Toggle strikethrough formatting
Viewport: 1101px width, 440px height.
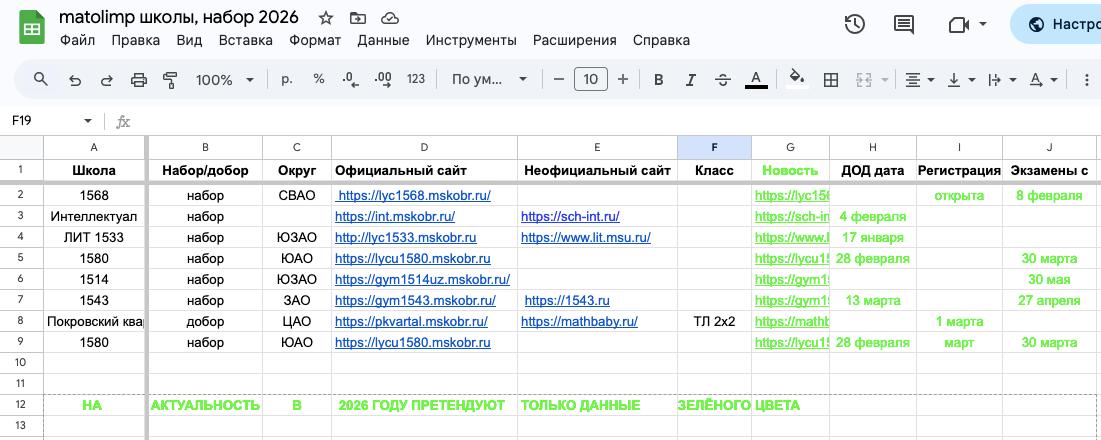(723, 80)
